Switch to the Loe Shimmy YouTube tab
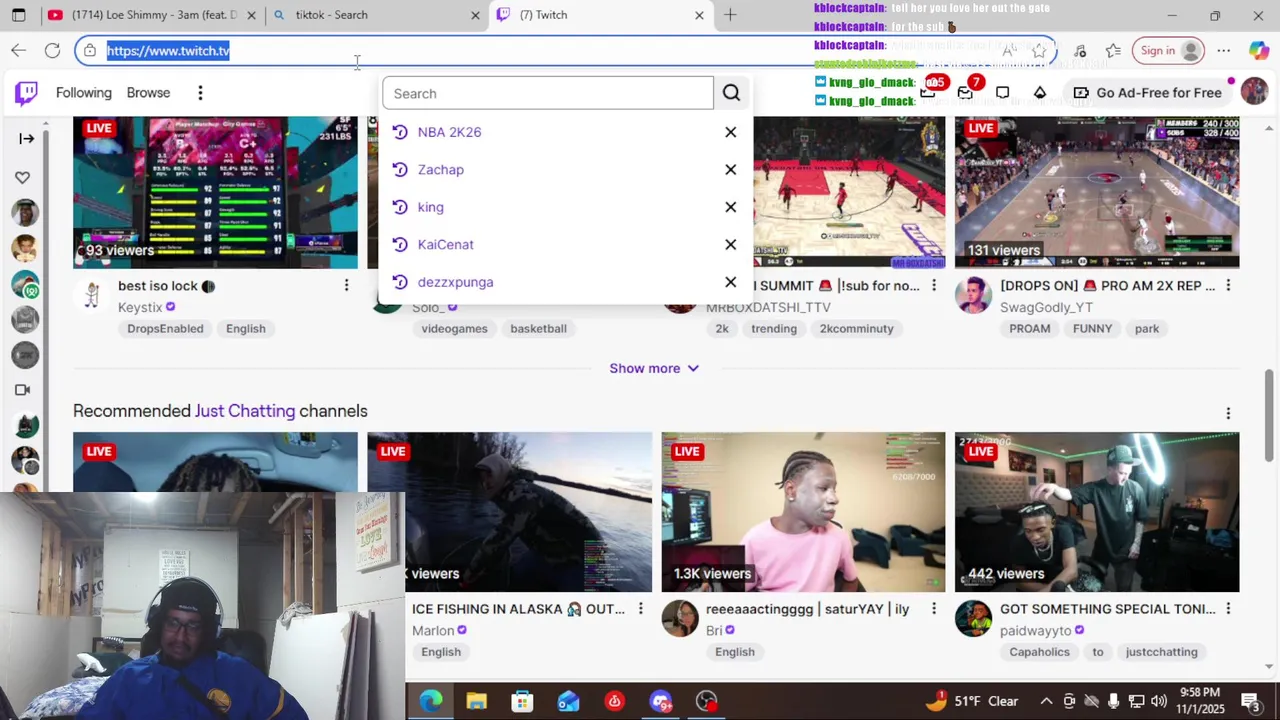This screenshot has height=720, width=1280. tap(151, 15)
